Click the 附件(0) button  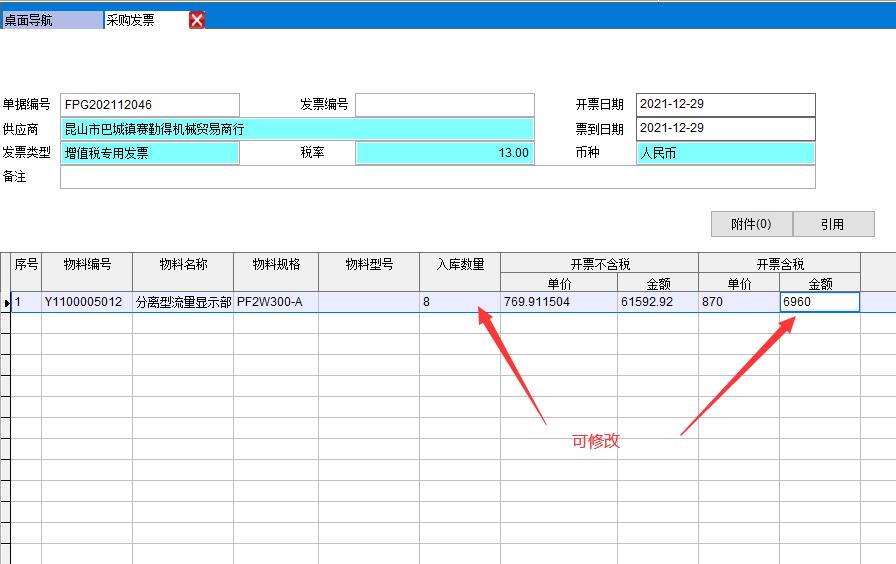click(x=751, y=224)
